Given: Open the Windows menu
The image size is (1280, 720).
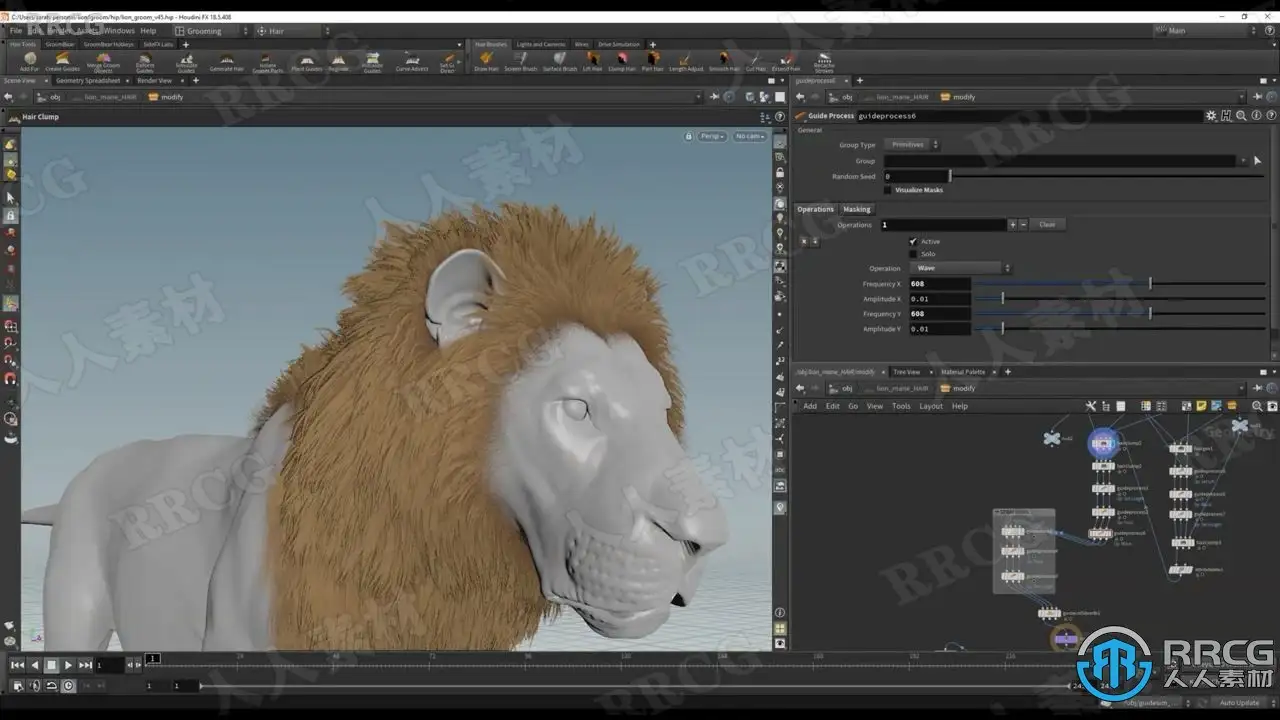Looking at the screenshot, I should (x=118, y=31).
